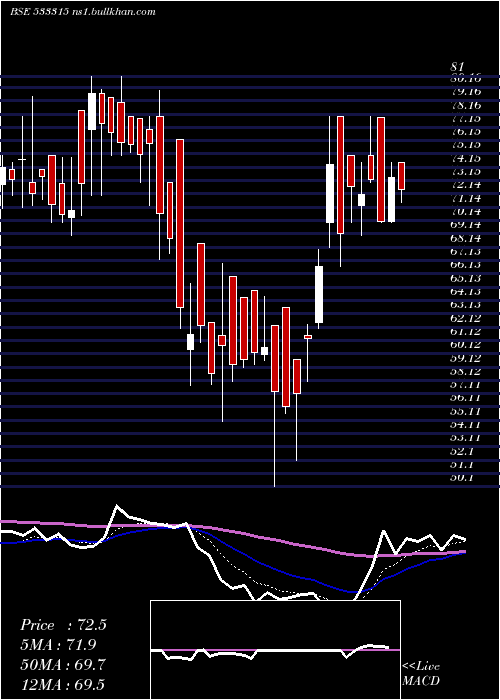
Task: Open the MACD inset chart box
Action: pyautogui.click(x=275, y=650)
